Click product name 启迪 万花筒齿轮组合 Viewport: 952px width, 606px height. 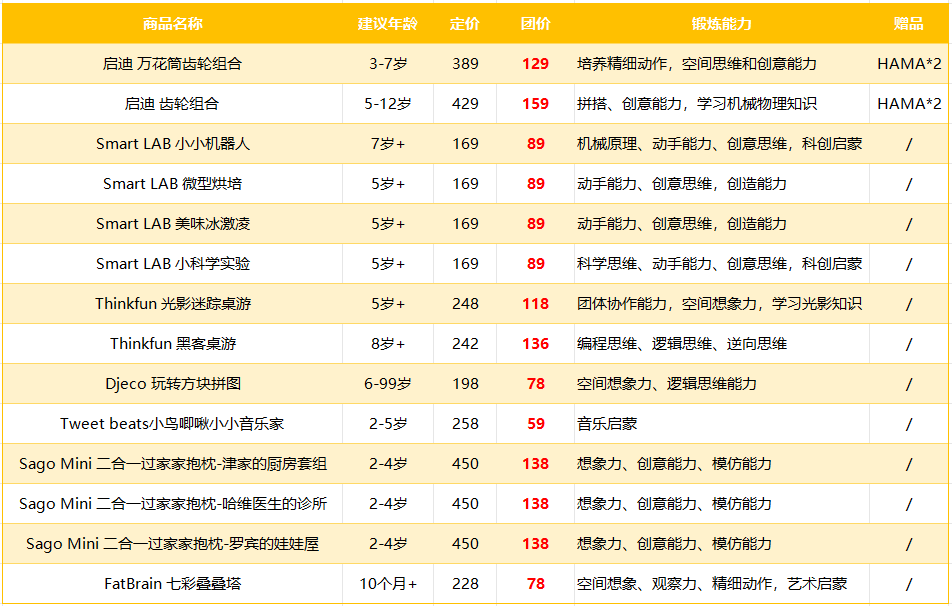pos(172,64)
